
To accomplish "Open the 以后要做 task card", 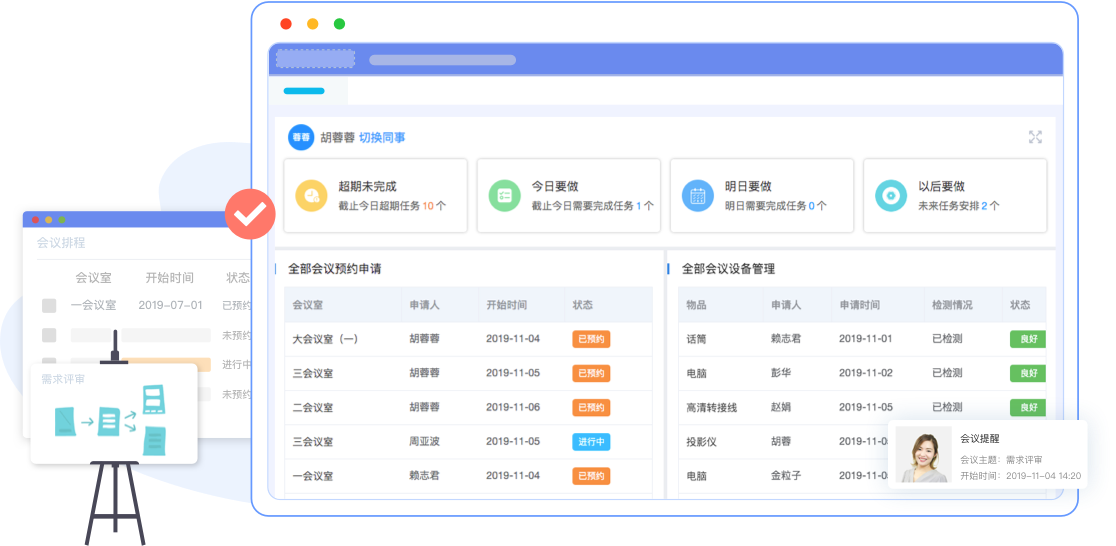I will (x=955, y=196).
